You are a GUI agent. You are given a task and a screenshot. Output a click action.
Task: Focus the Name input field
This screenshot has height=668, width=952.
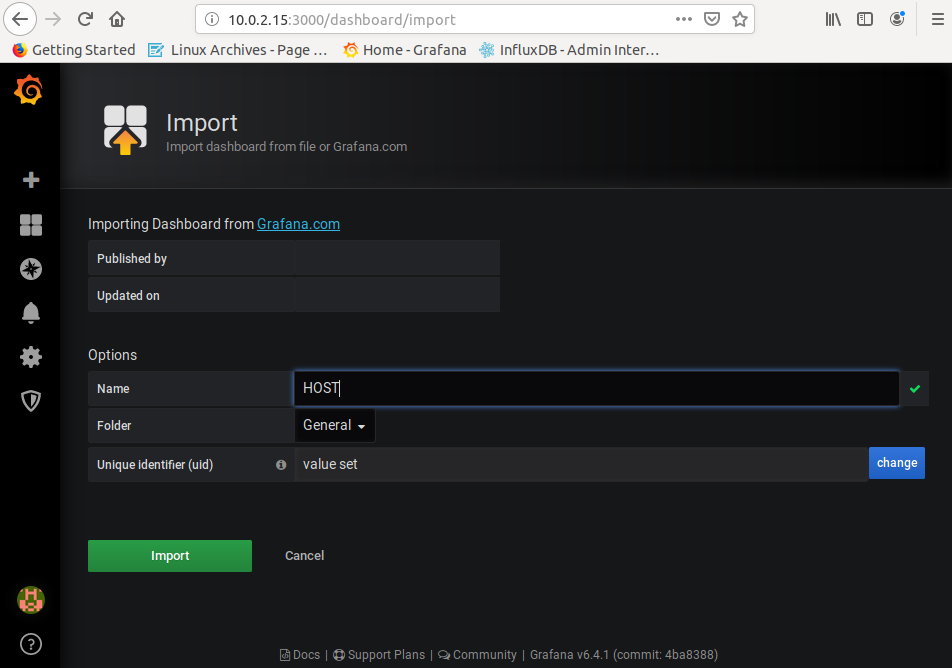pos(596,388)
